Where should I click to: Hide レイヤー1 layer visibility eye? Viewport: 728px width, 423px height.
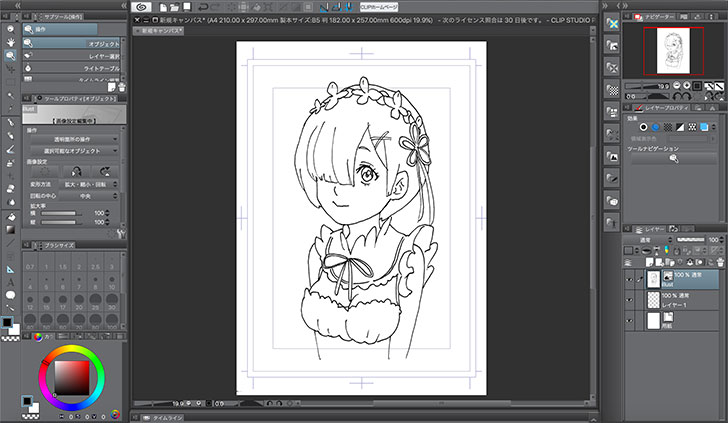pos(629,300)
